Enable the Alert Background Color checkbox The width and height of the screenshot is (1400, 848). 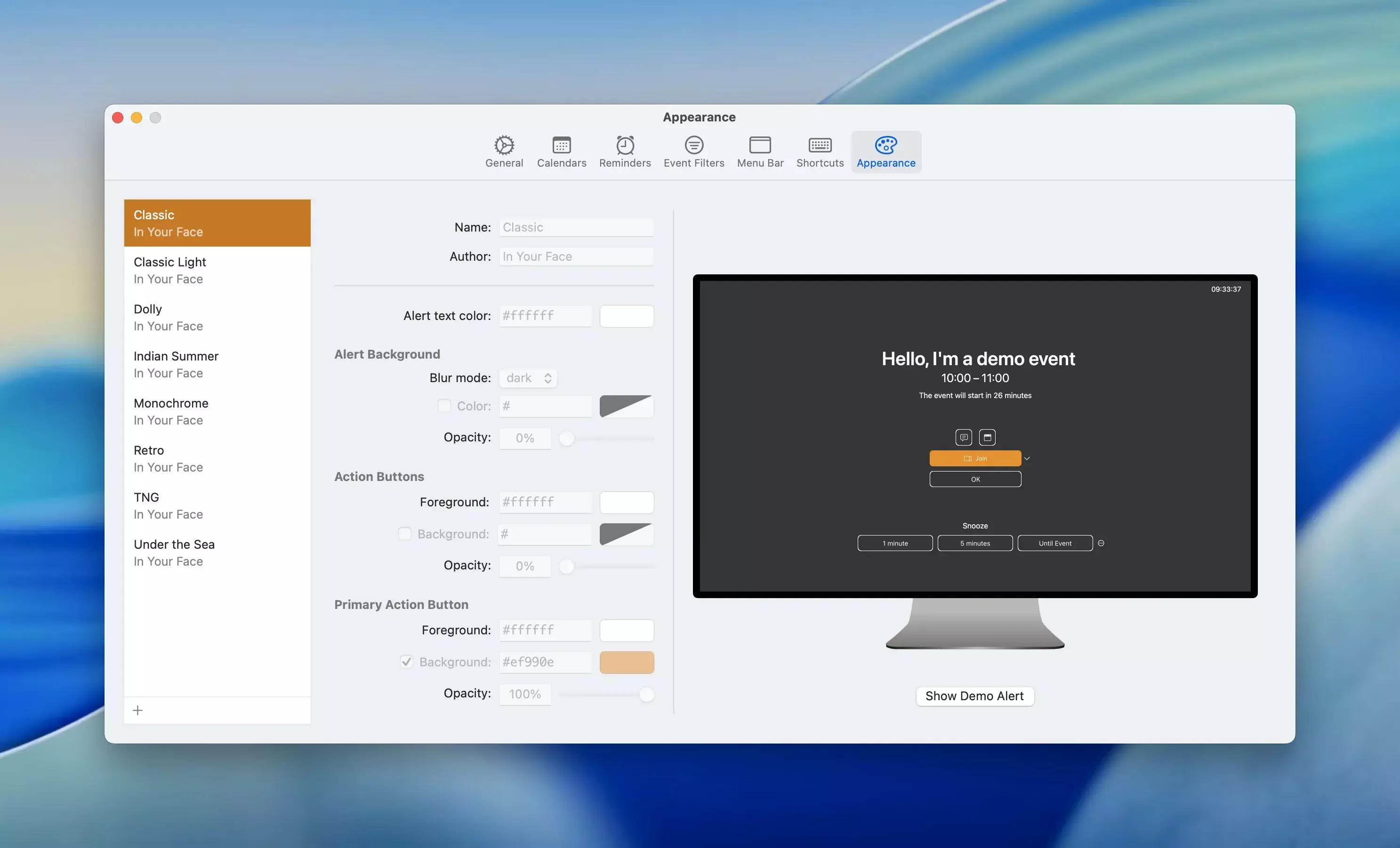(444, 406)
